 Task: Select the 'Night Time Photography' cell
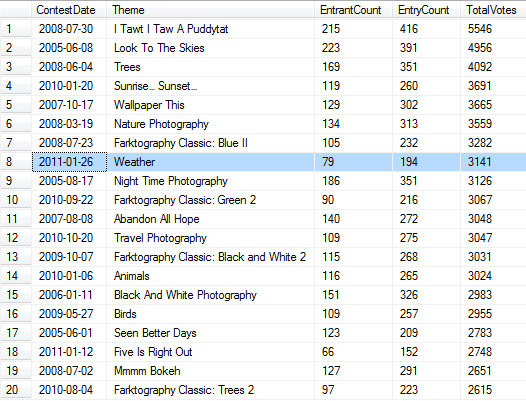[210, 181]
